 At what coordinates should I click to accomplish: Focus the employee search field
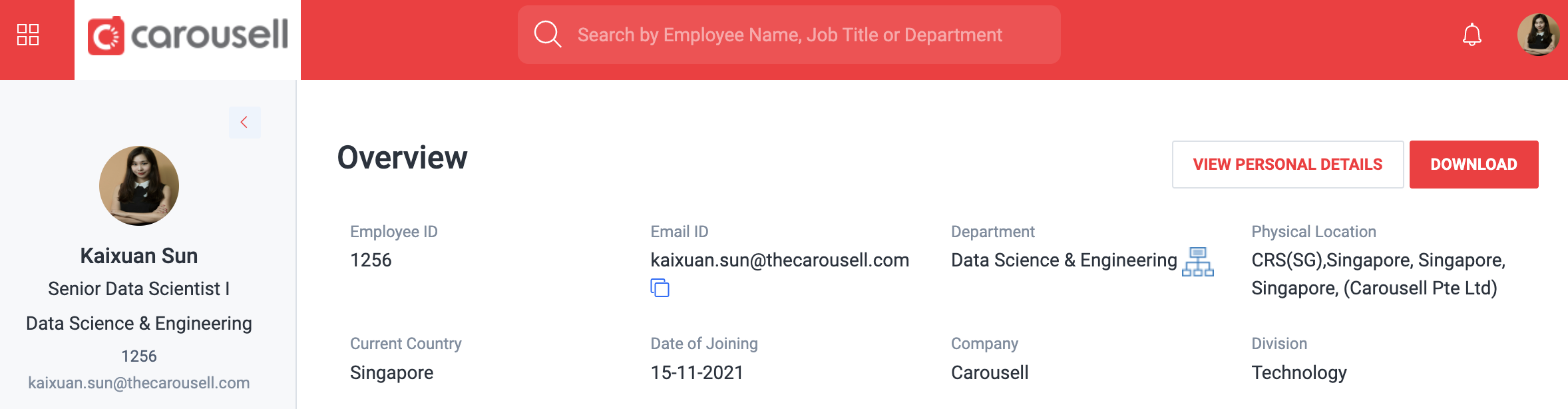point(789,35)
